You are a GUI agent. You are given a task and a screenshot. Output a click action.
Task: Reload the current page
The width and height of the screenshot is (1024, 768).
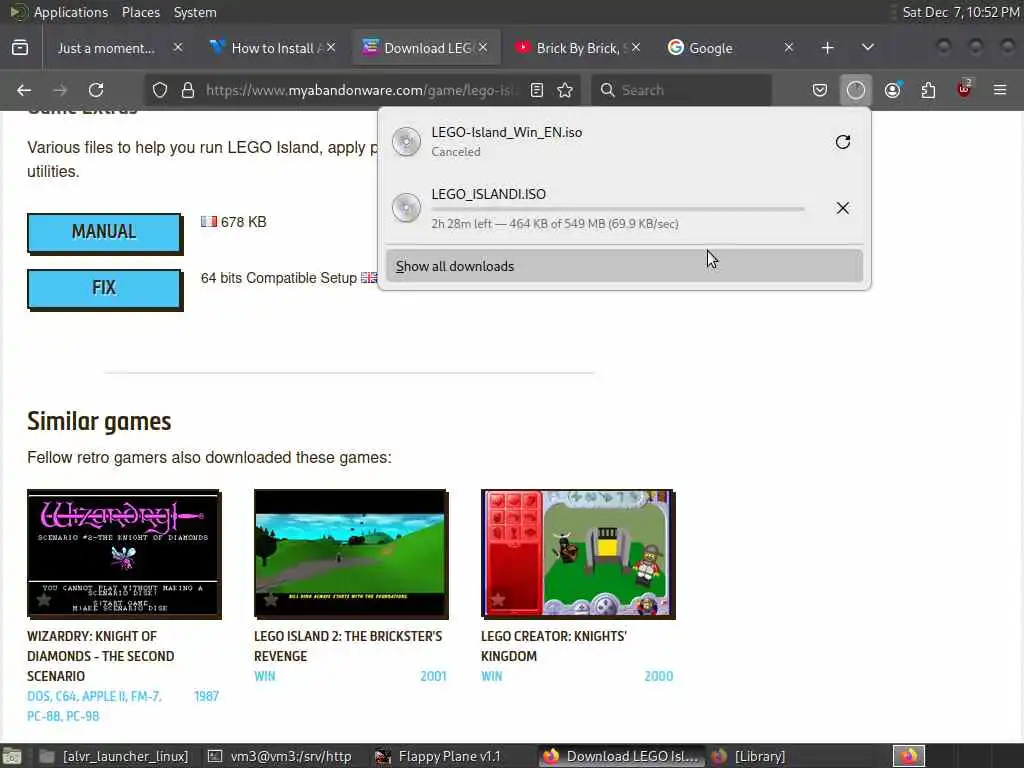[96, 90]
